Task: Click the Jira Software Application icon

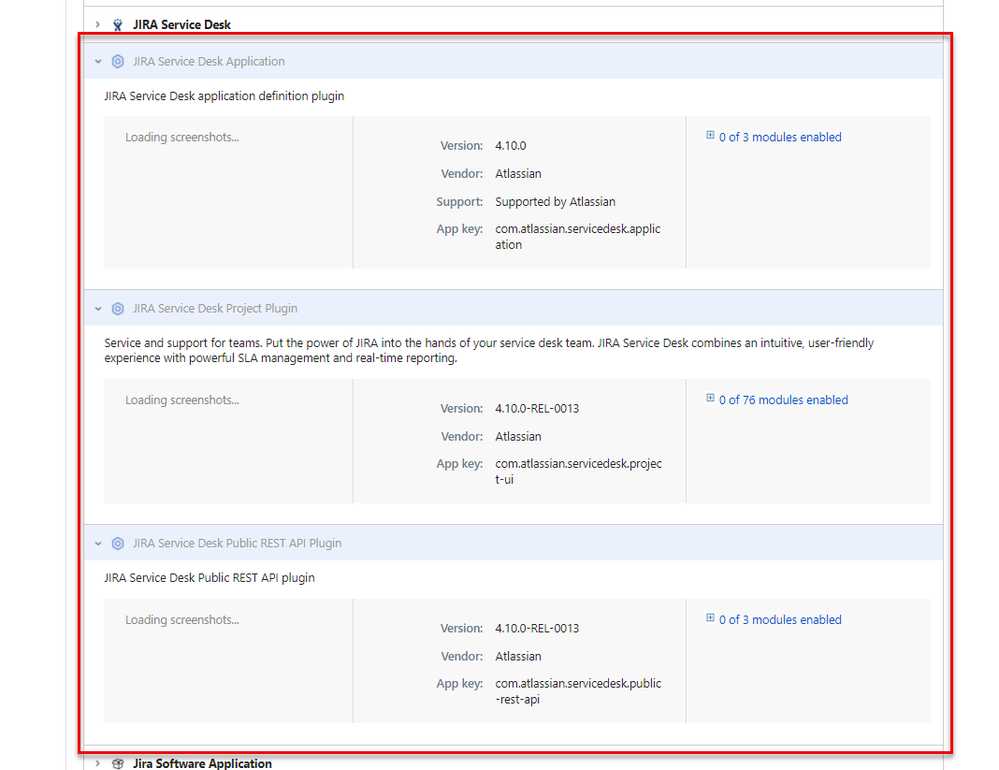Action: (118, 763)
